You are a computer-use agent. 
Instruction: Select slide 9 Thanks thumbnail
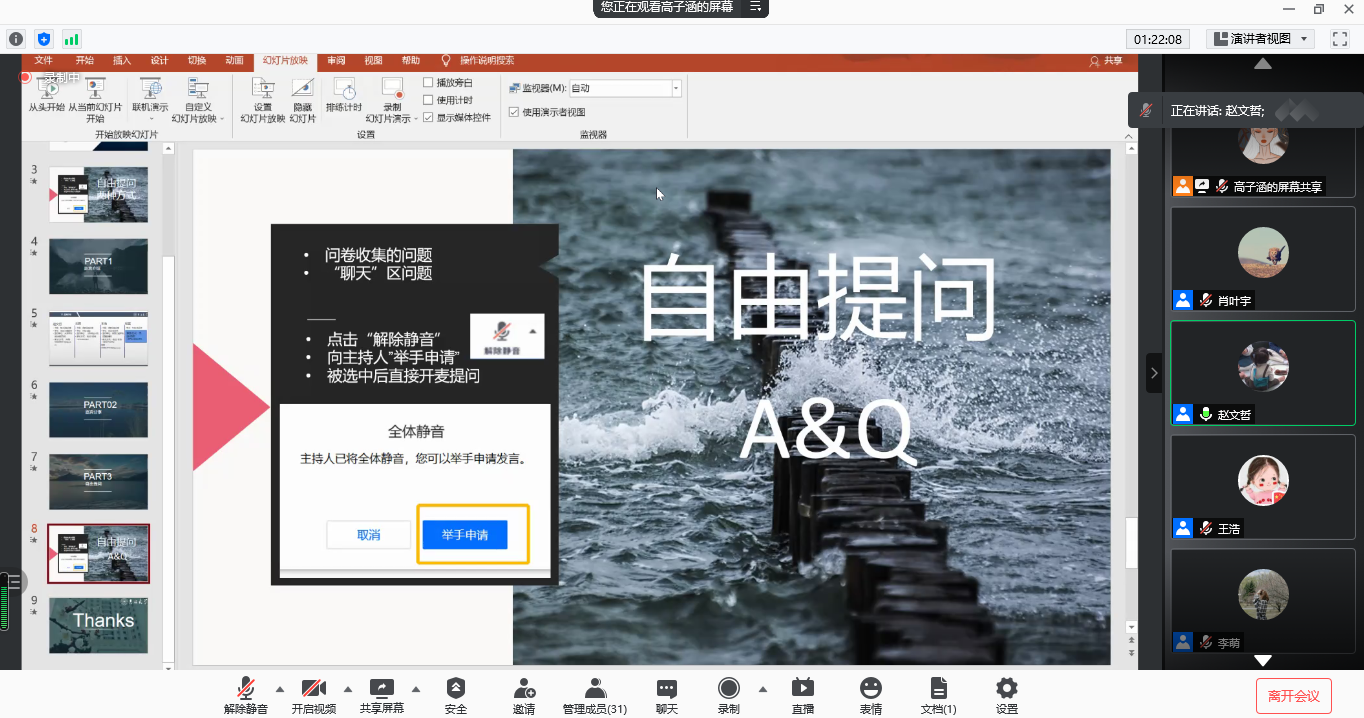tap(98, 625)
